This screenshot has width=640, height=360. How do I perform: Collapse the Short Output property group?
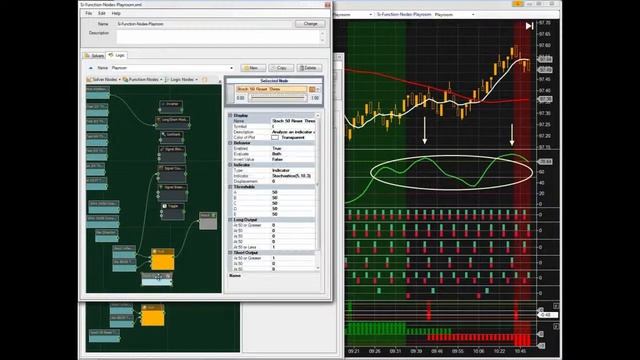pos(230,253)
